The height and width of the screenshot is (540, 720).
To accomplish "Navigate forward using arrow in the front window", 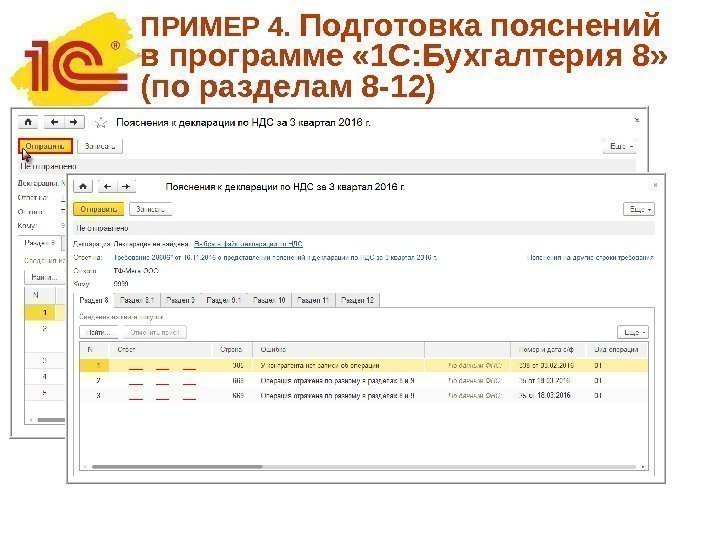I will (126, 186).
